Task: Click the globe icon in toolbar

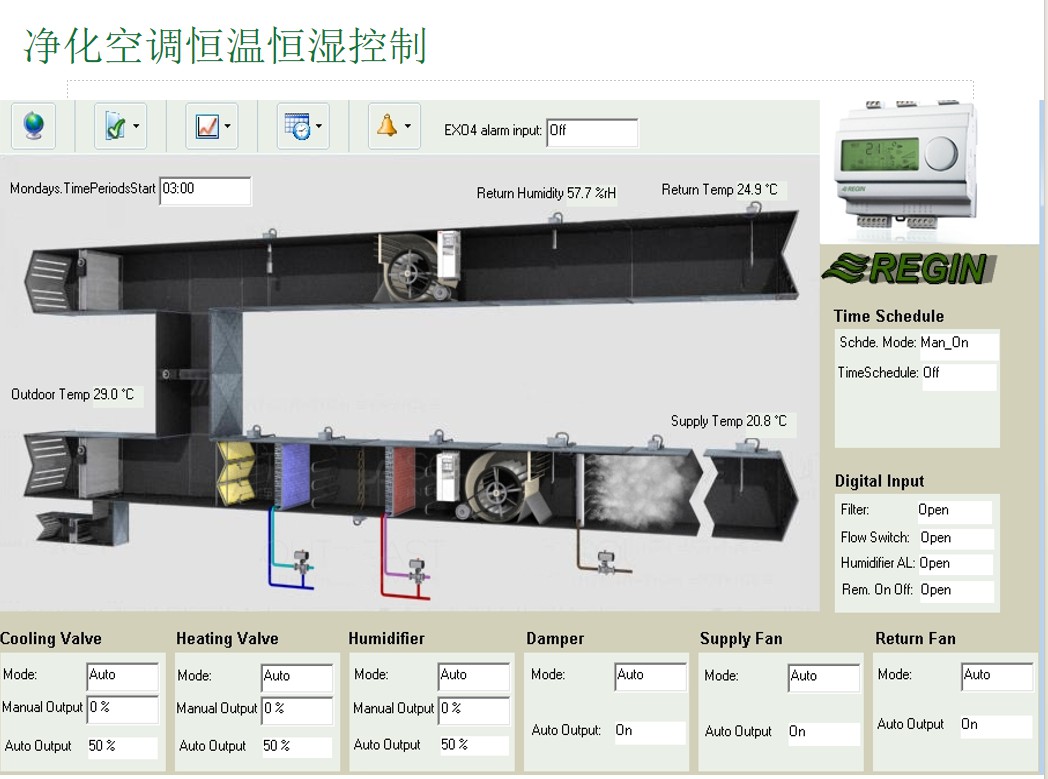Action: click(33, 126)
